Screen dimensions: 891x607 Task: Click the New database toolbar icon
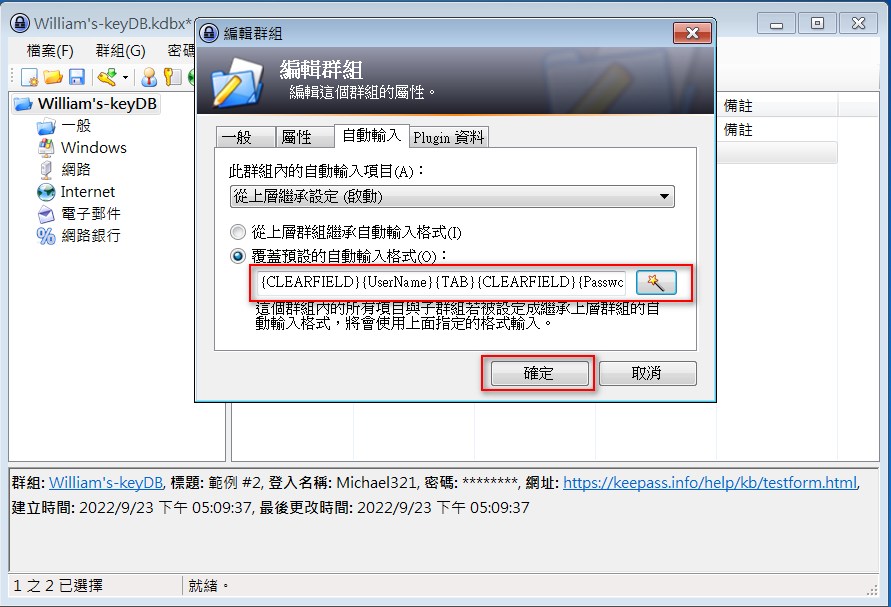point(29,77)
